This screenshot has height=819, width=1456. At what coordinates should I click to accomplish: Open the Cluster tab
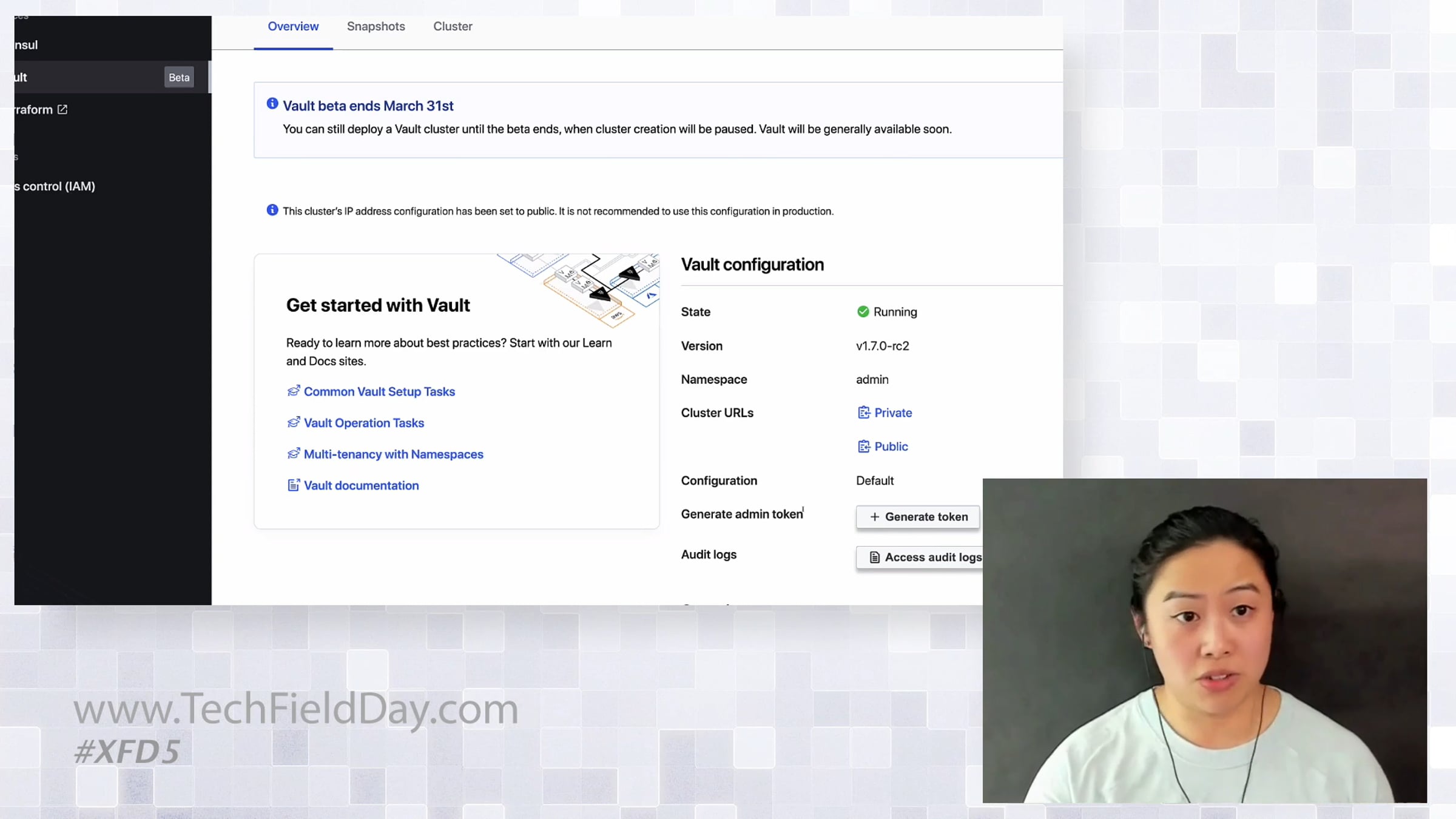tap(453, 27)
